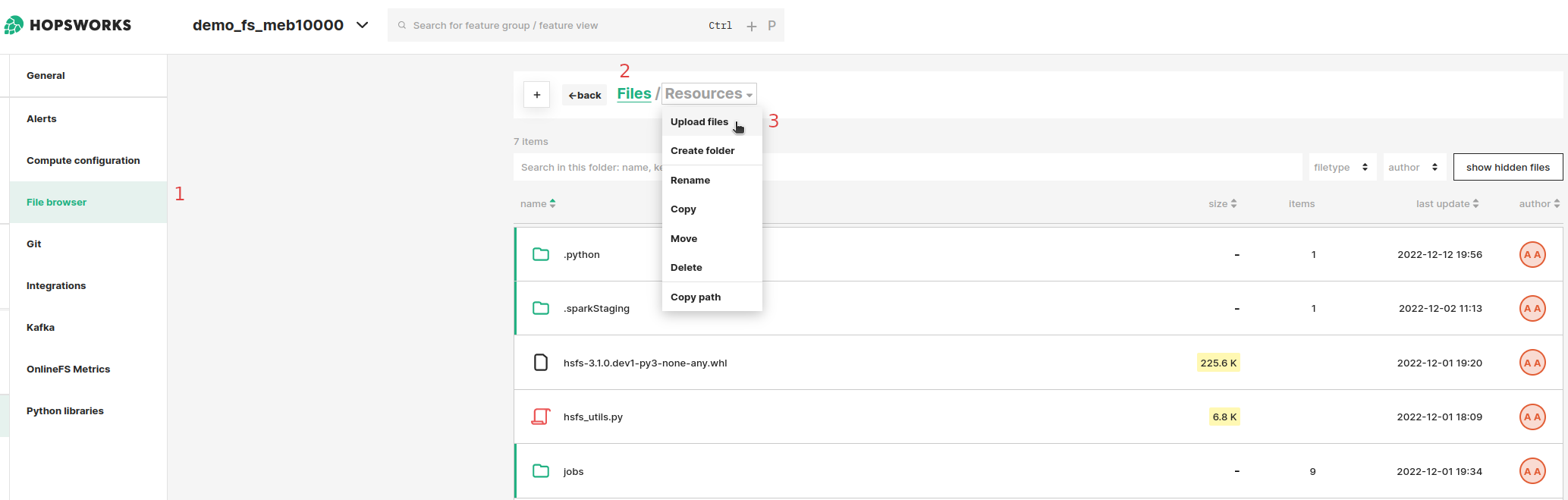Click the Files breadcrumb link
This screenshot has height=500, width=1568.
coord(634,93)
